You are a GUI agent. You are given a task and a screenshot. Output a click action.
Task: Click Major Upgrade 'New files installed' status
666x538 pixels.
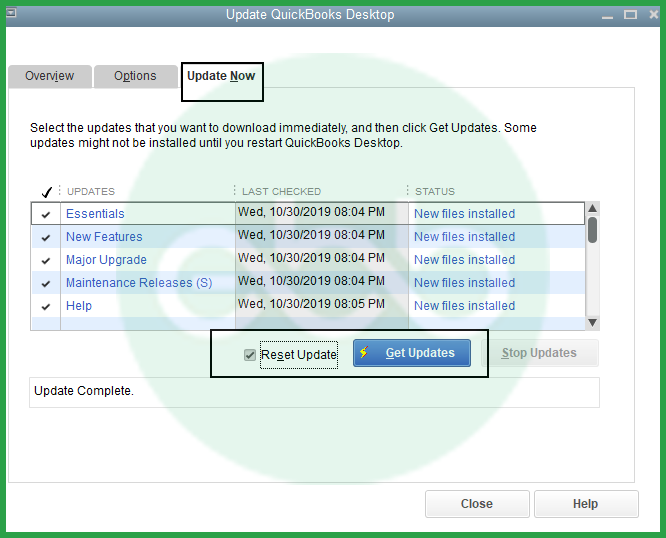tap(464, 259)
